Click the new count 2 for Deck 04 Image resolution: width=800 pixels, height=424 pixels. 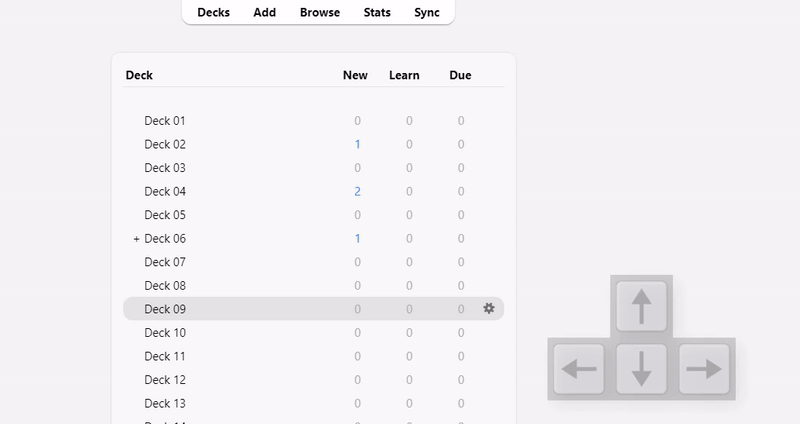(357, 191)
